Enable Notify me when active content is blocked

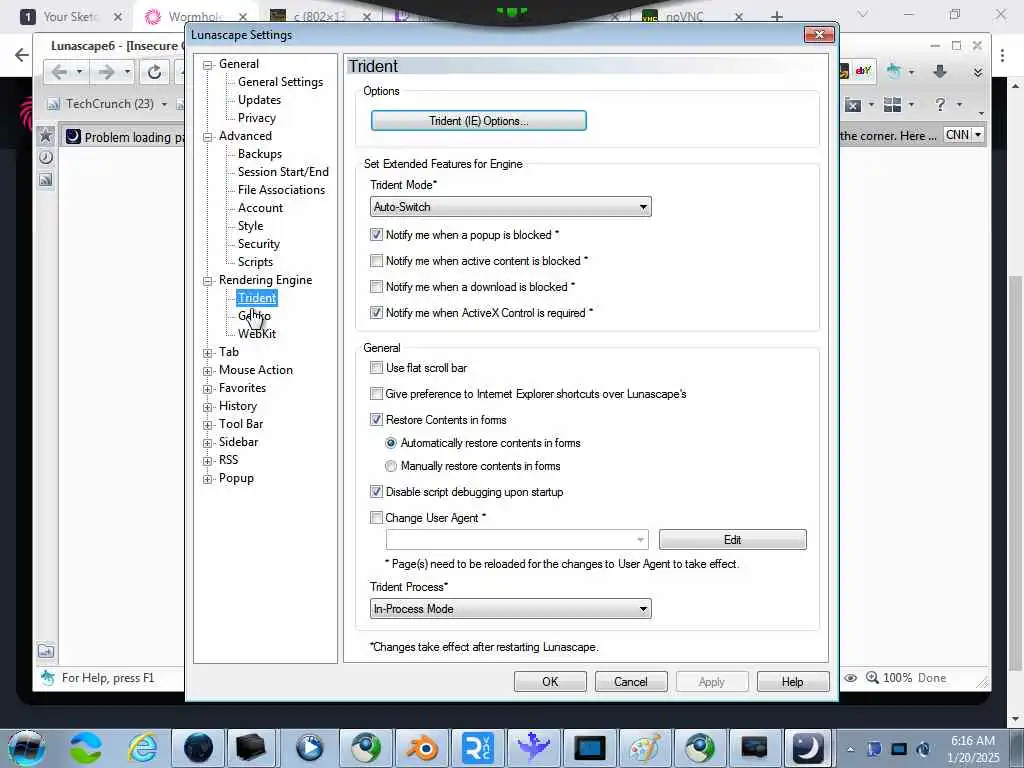click(x=376, y=261)
